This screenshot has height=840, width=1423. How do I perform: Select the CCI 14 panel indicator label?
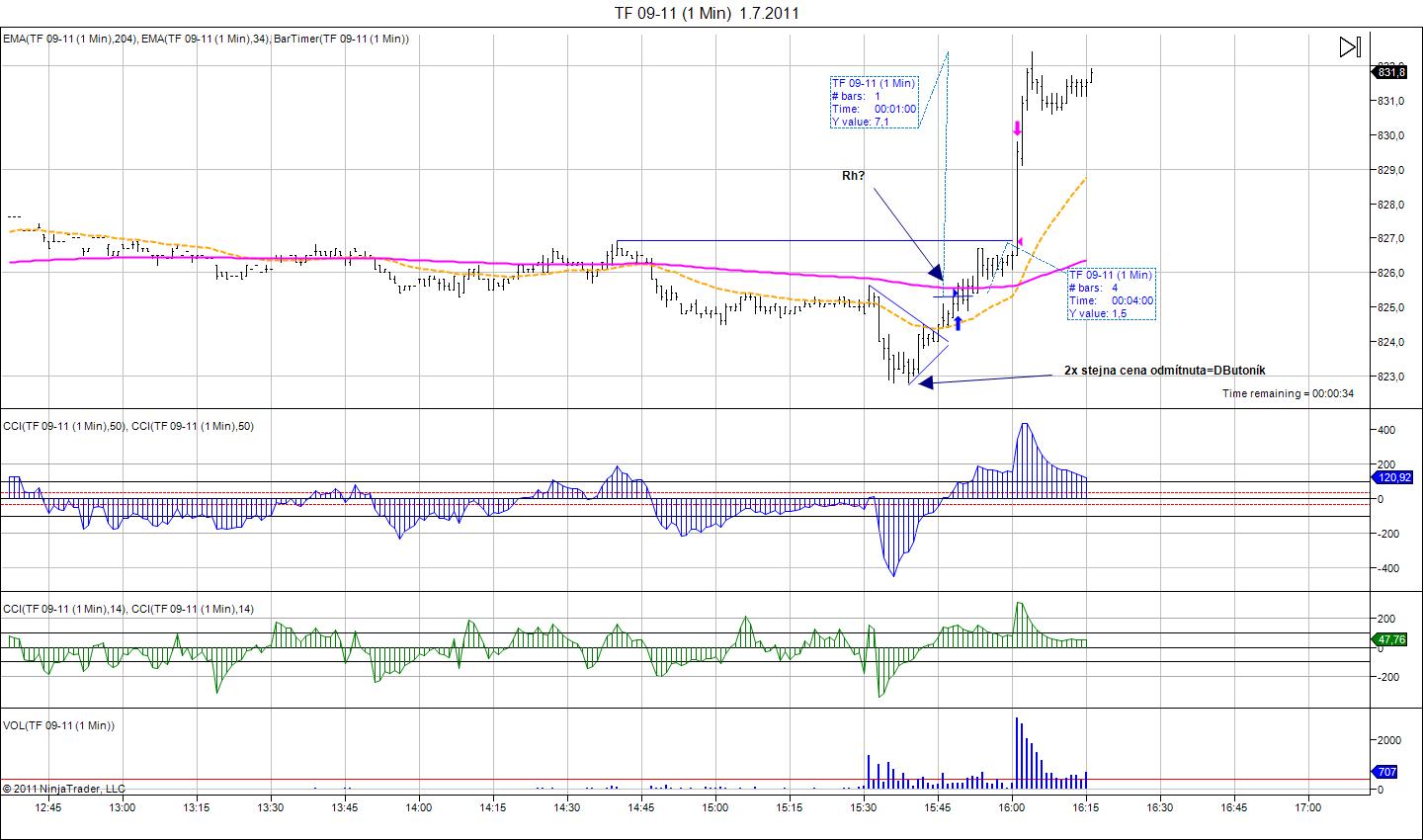(128, 609)
